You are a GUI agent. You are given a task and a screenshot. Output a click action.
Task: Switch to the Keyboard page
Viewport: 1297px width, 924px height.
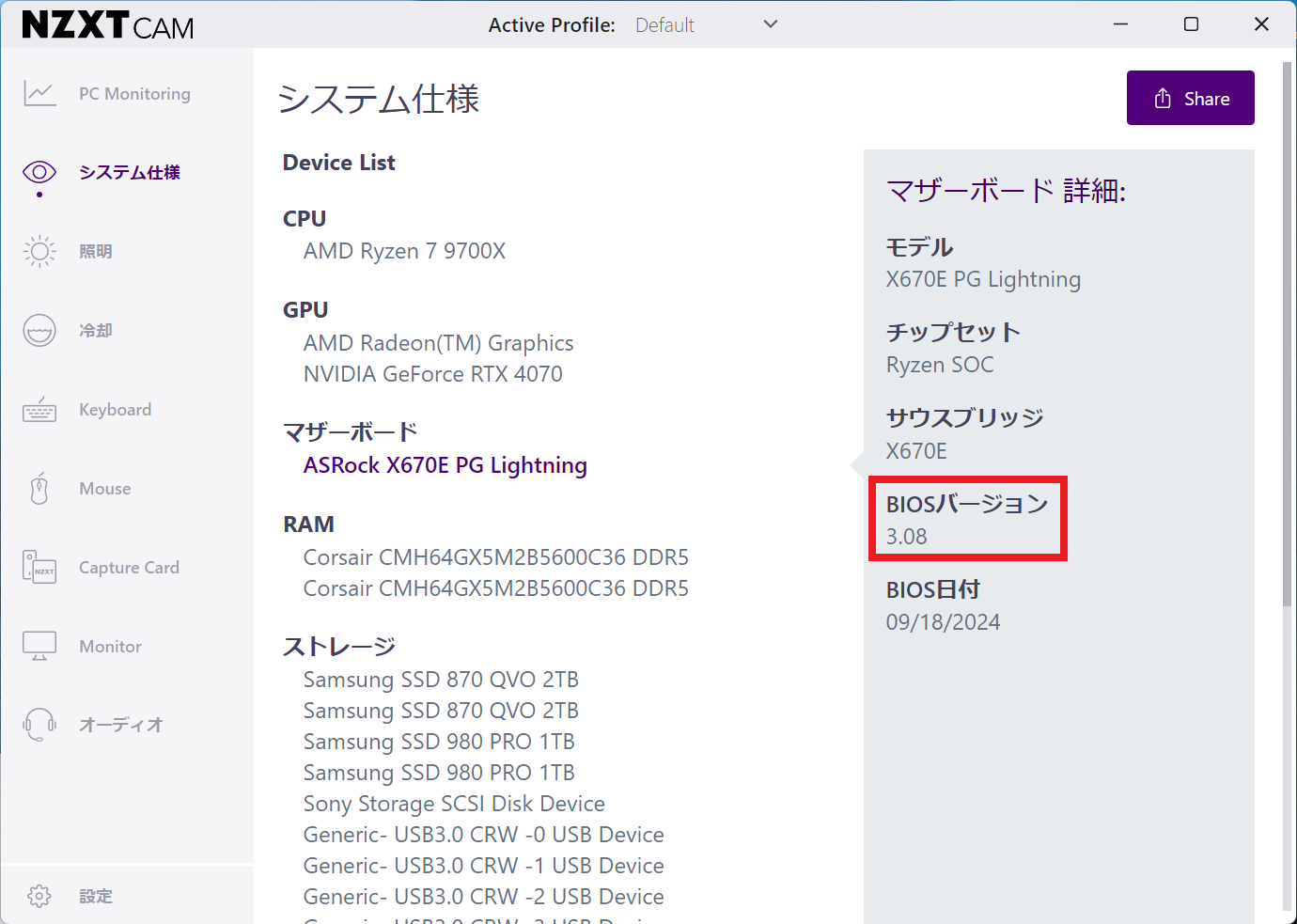(115, 410)
